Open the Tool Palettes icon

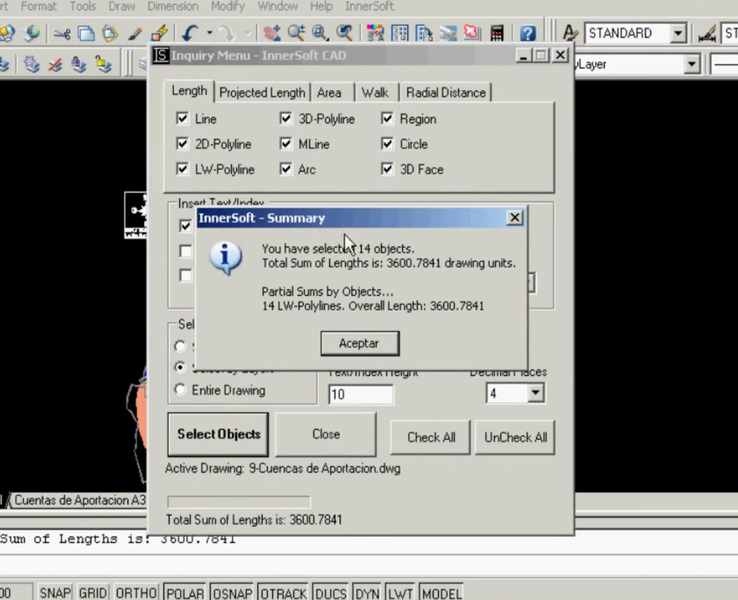[424, 32]
